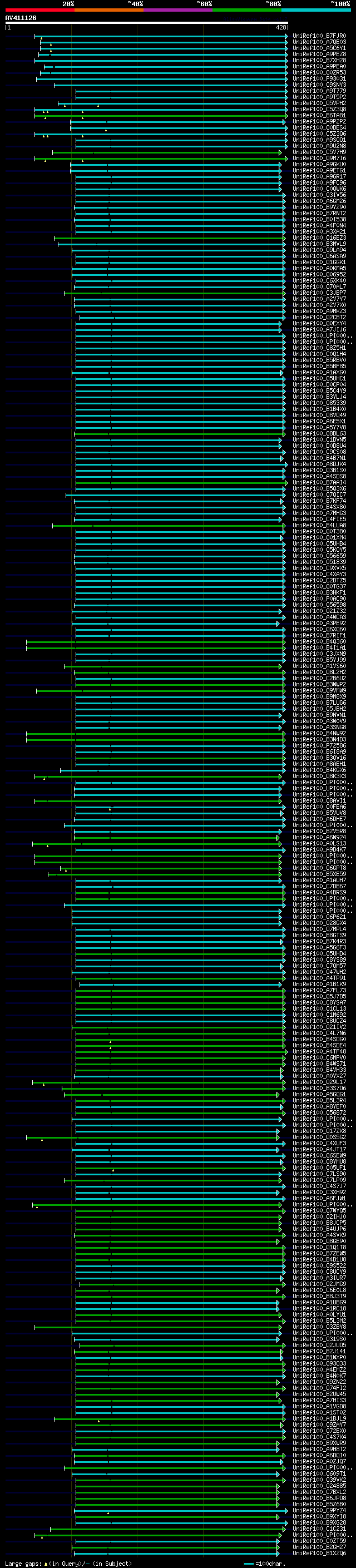
Task: Select label UniRef100_B4KGX6
Action: pos(319,770)
